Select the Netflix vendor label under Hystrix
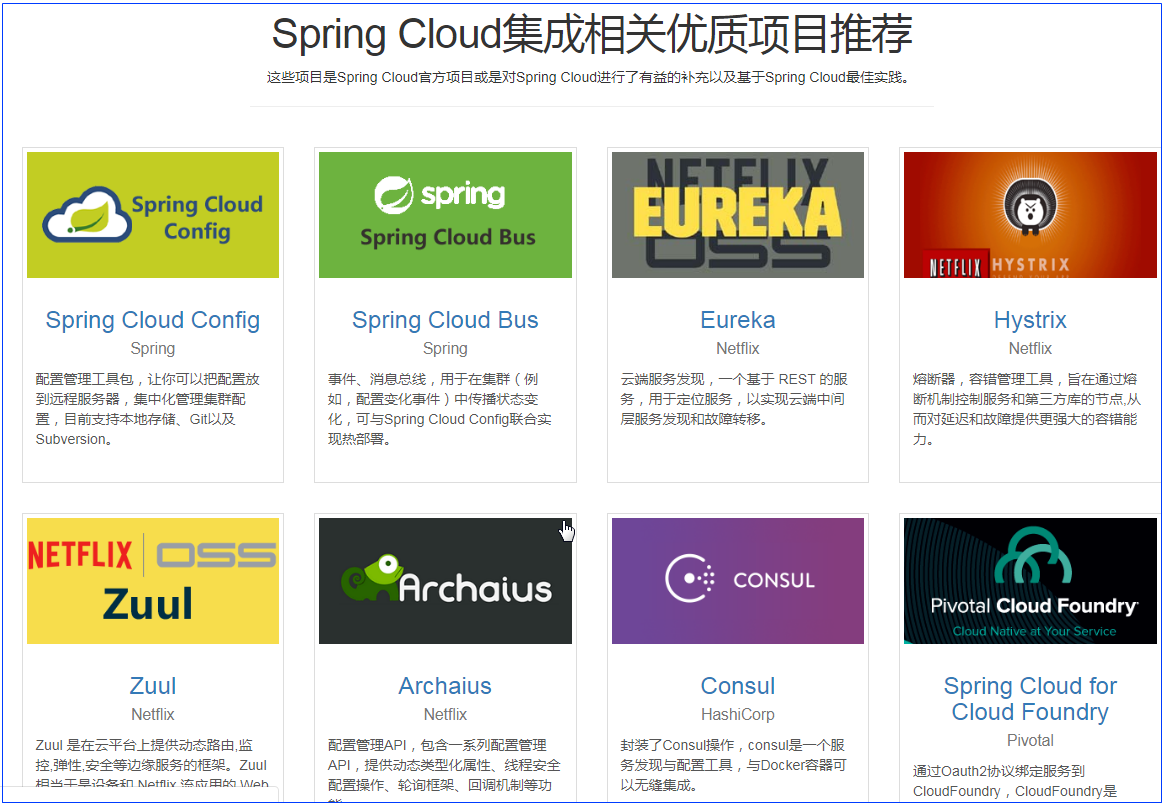1164x803 pixels. coord(1030,348)
